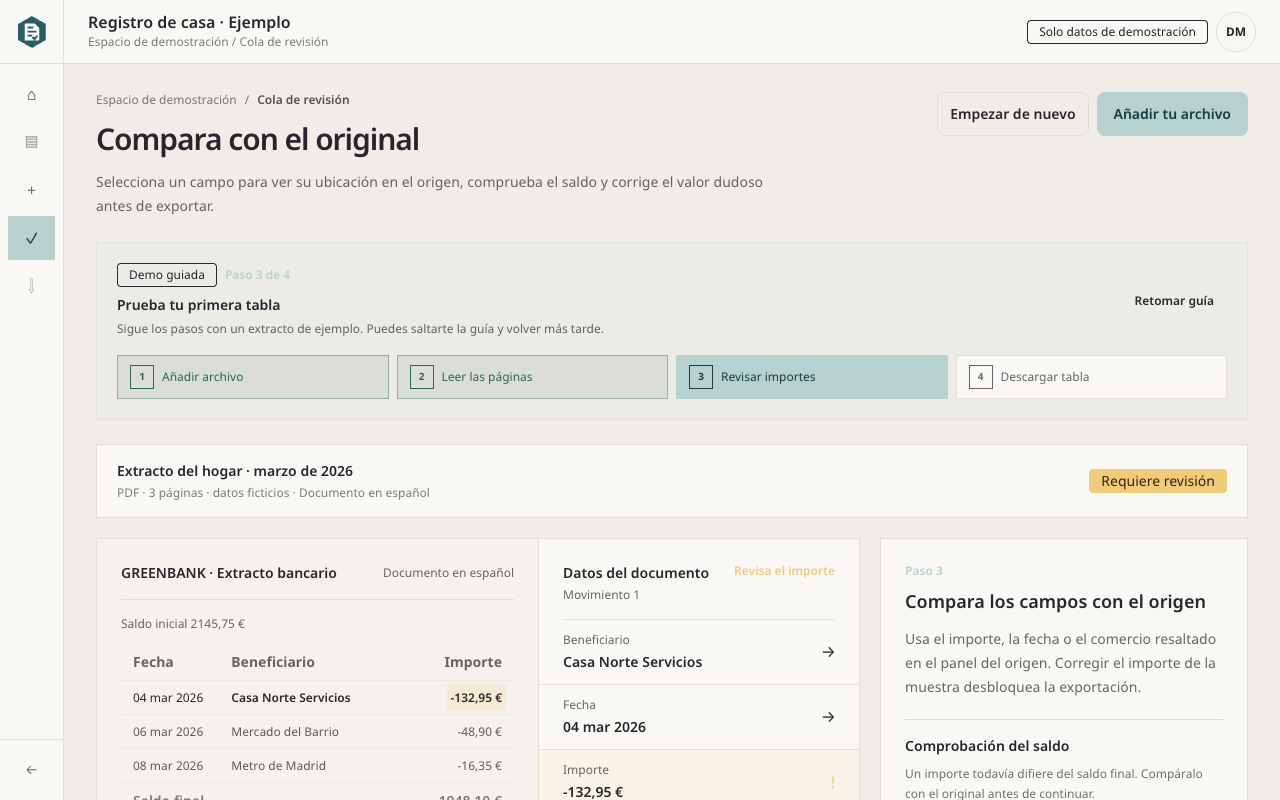Click the Solo datos de demostración badge
This screenshot has height=800, width=1280.
coord(1117,32)
